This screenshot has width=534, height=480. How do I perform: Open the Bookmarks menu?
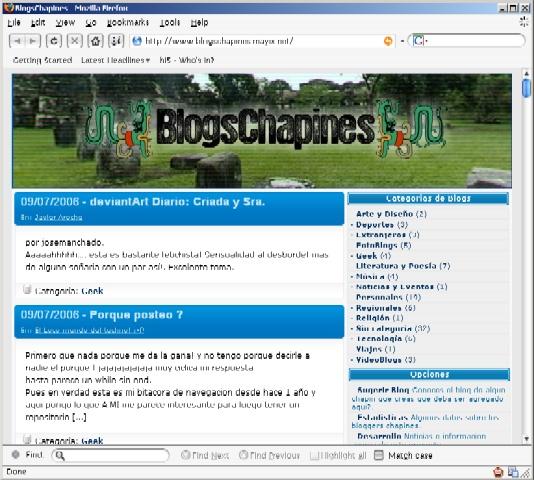[128, 22]
